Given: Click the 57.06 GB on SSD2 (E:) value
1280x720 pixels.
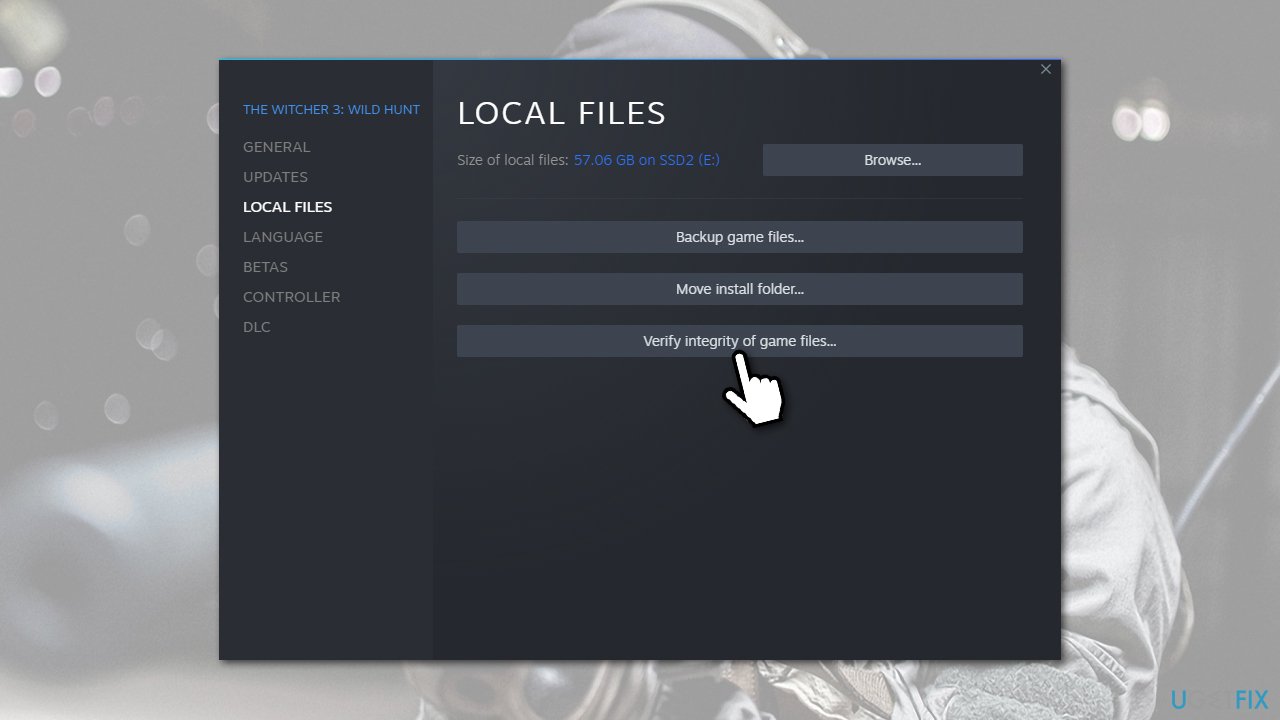Looking at the screenshot, I should point(647,160).
